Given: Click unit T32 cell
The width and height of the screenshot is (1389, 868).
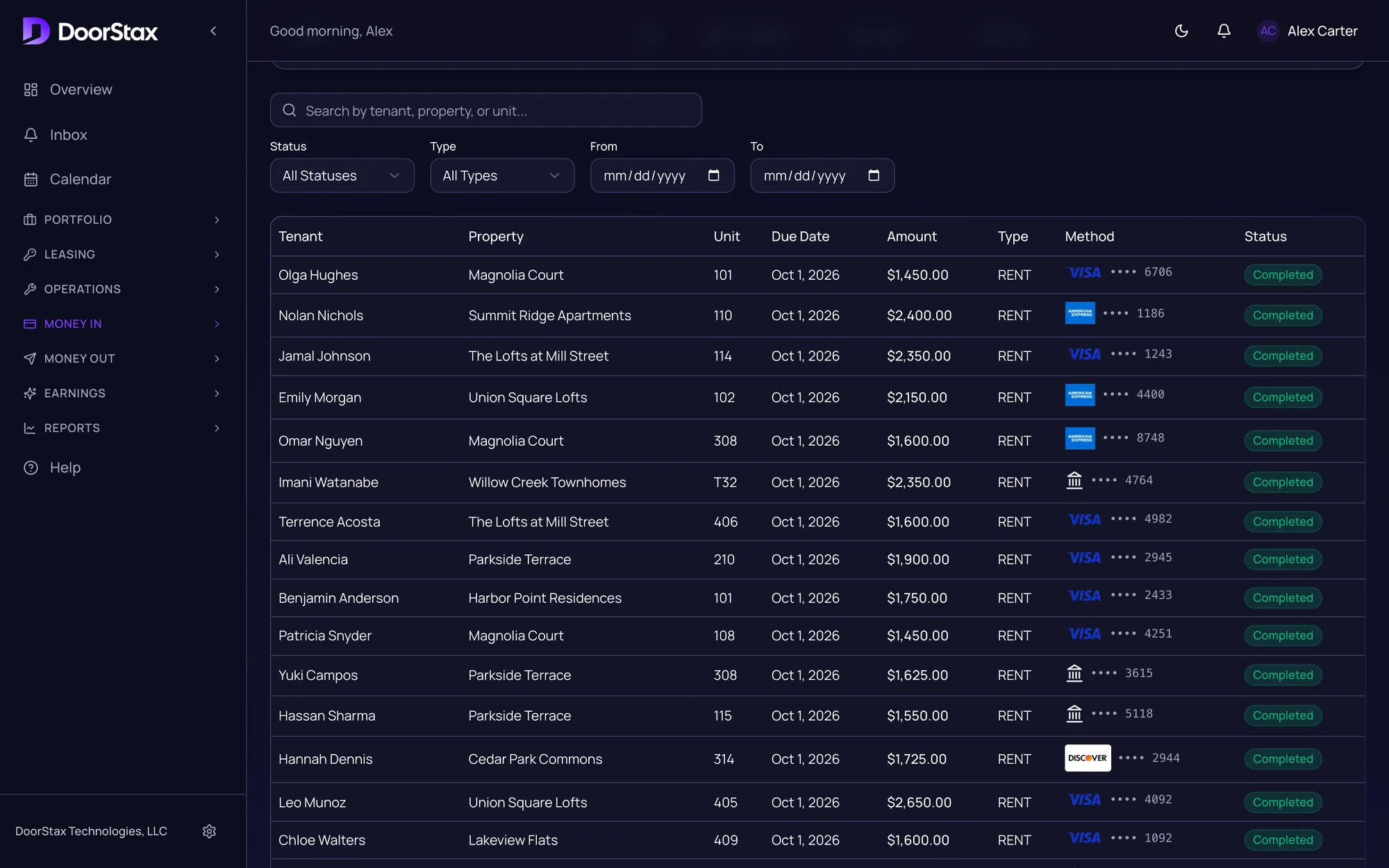Looking at the screenshot, I should coord(725,482).
